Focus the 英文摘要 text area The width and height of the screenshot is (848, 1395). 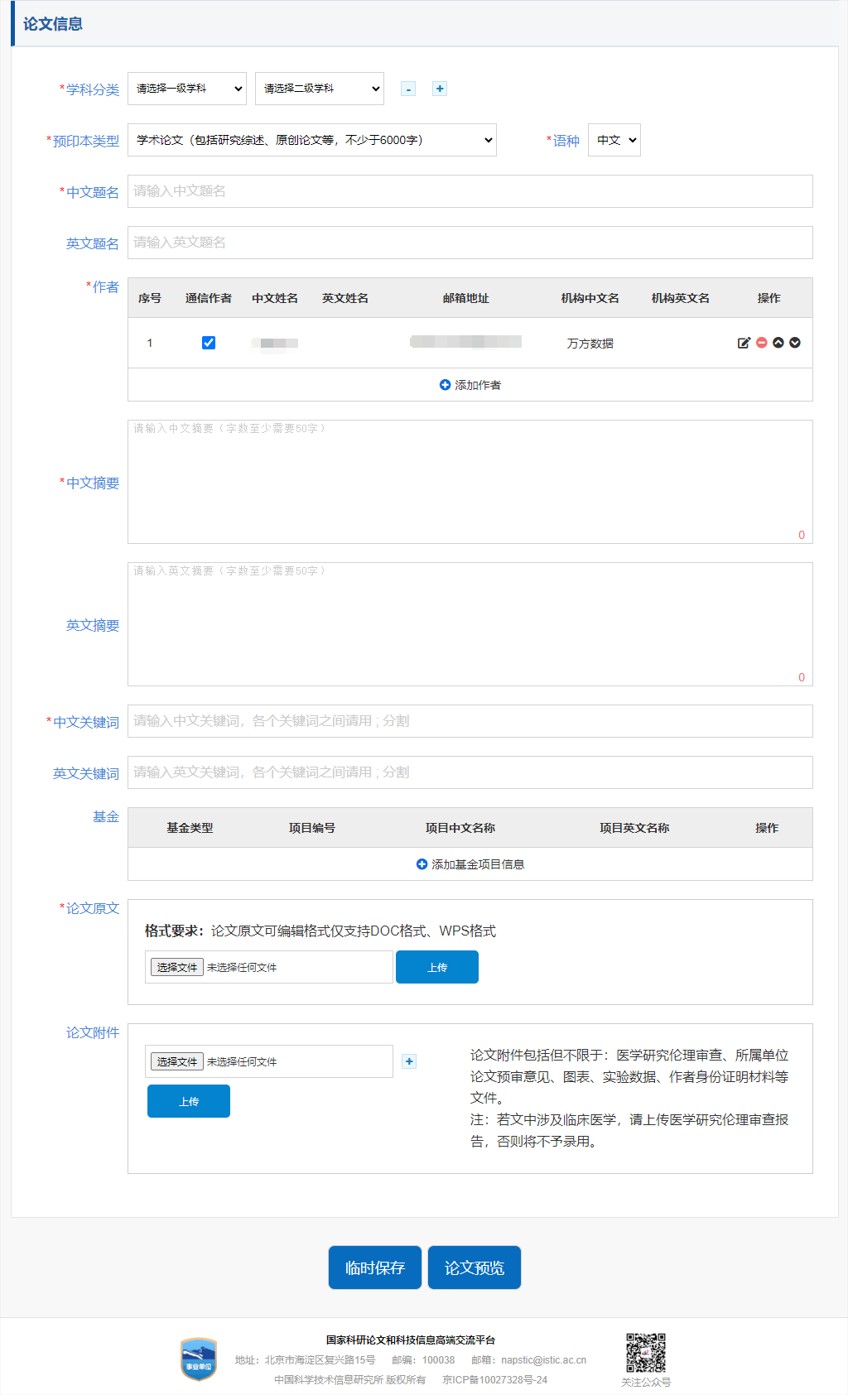(470, 624)
